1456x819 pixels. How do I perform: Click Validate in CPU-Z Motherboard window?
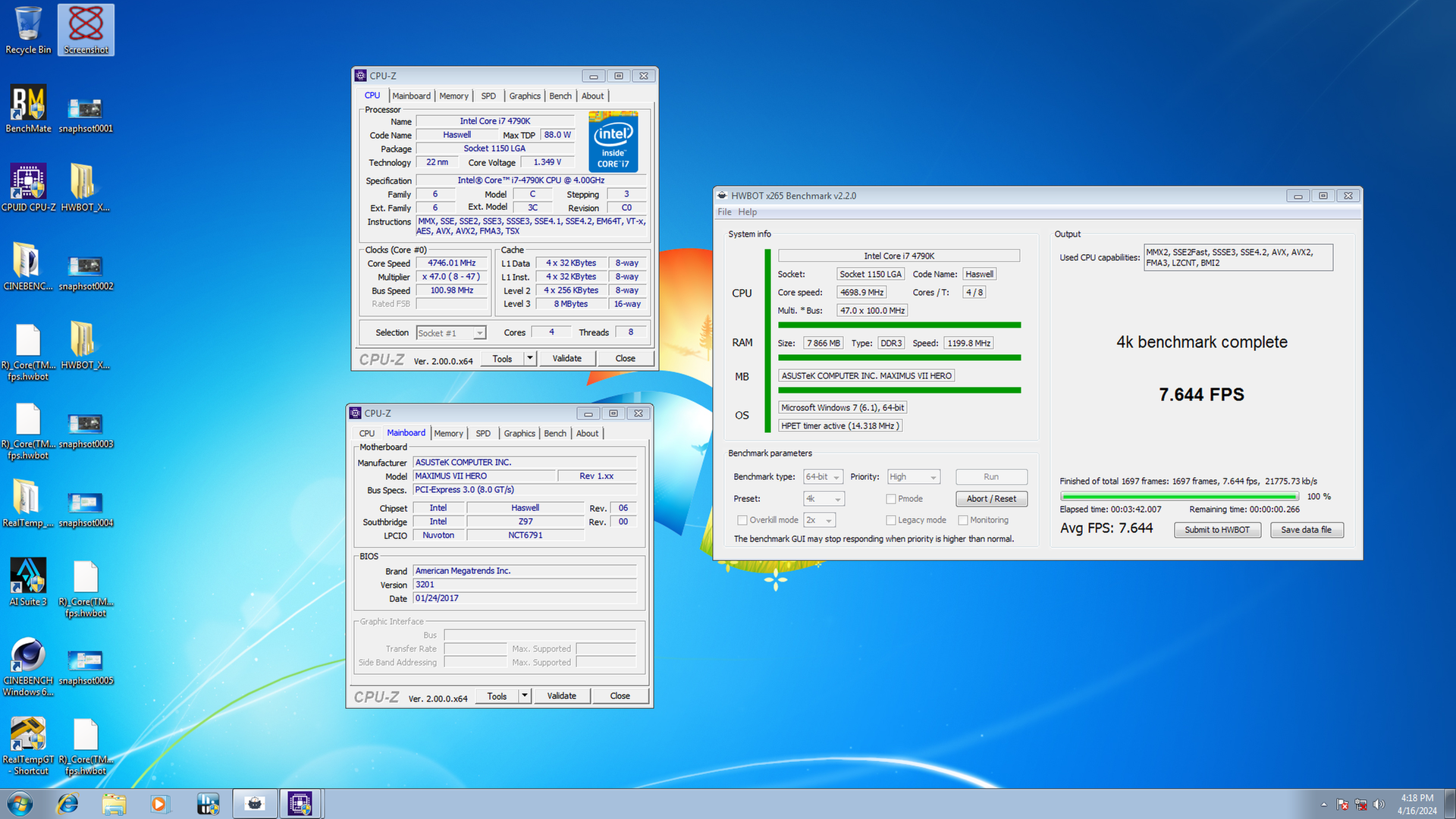coord(561,696)
